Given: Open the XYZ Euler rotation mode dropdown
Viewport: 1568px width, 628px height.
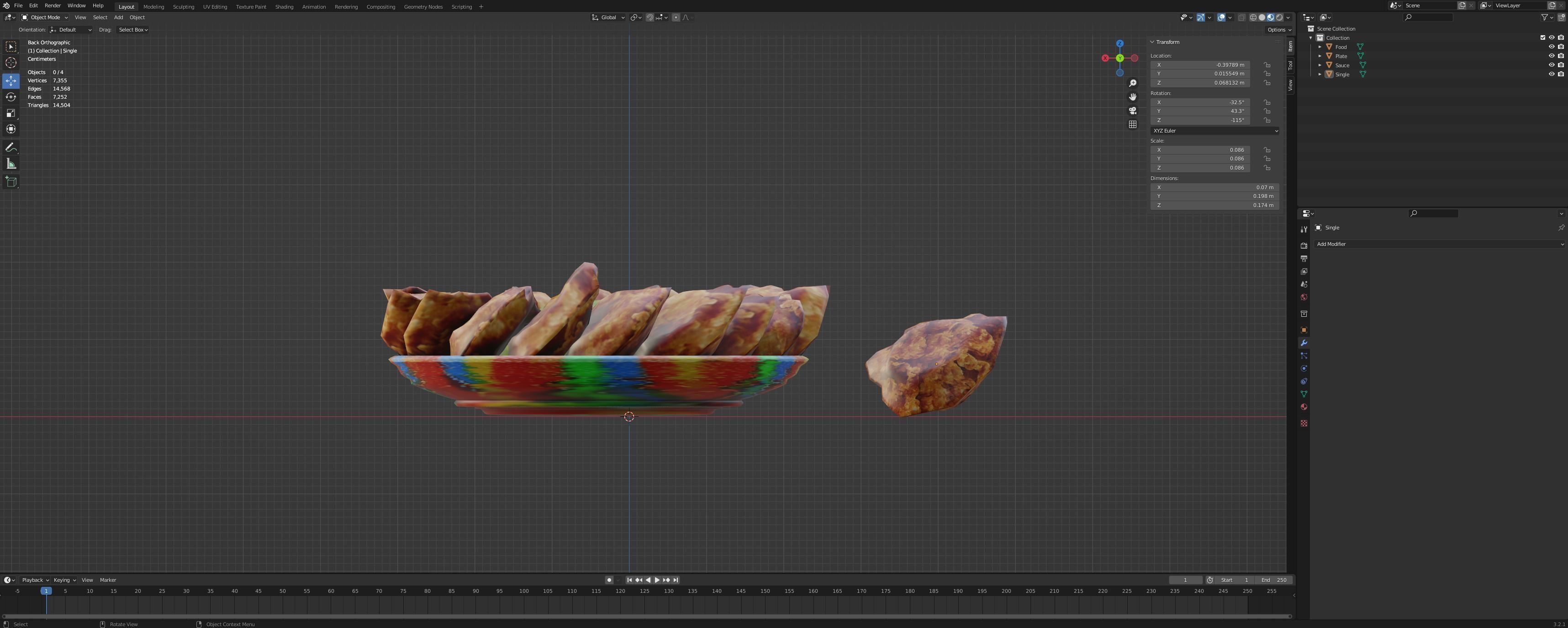Looking at the screenshot, I should click(x=1214, y=131).
